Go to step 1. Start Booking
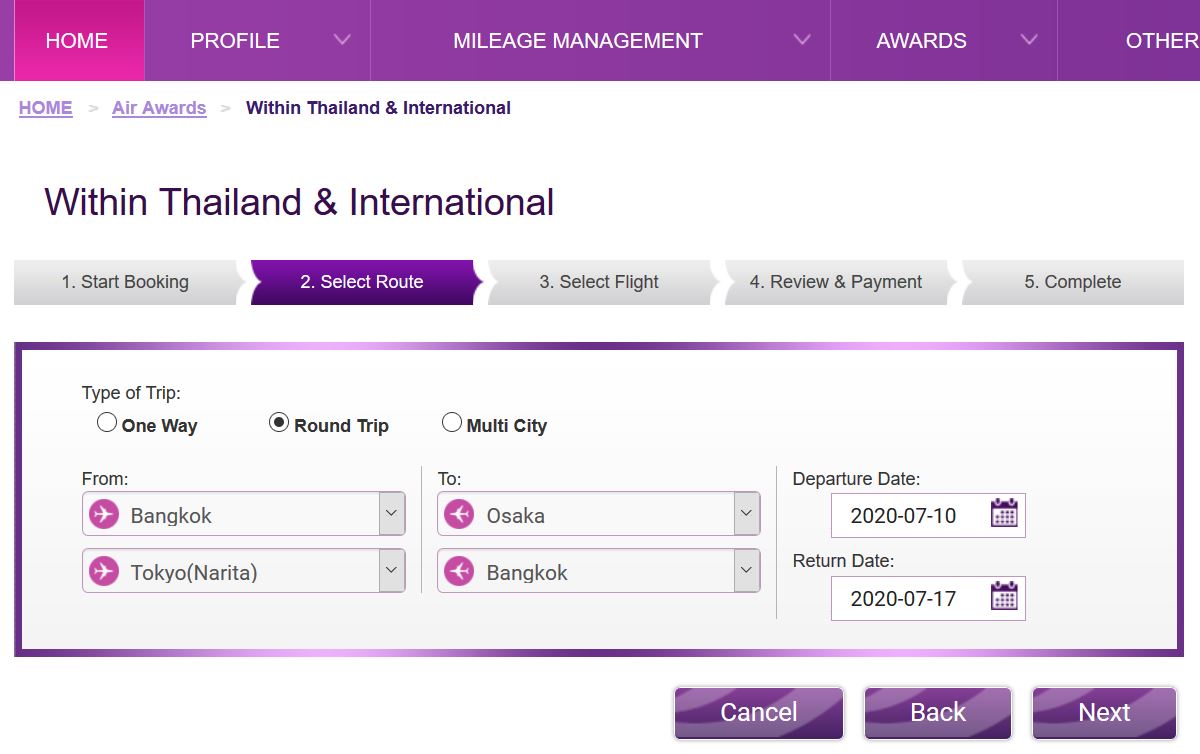 click(125, 282)
